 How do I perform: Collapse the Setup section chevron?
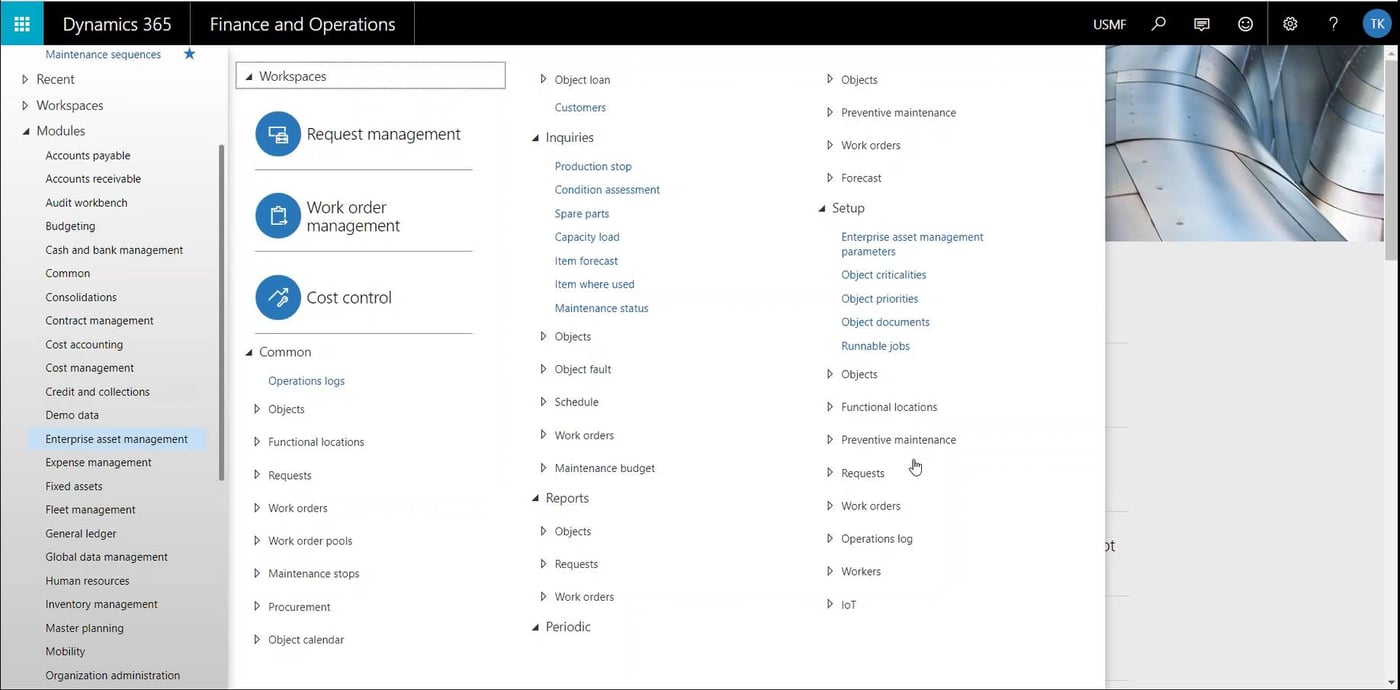click(821, 208)
